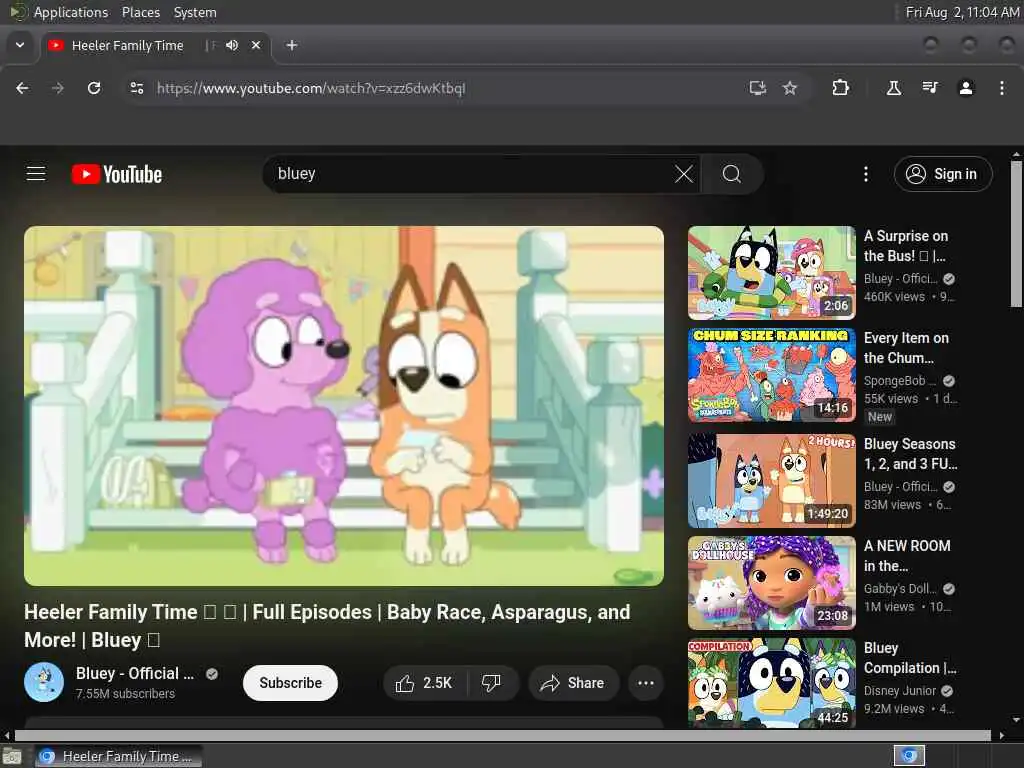
Task: Open the Chrome three-dot menu
Action: coord(1002,88)
